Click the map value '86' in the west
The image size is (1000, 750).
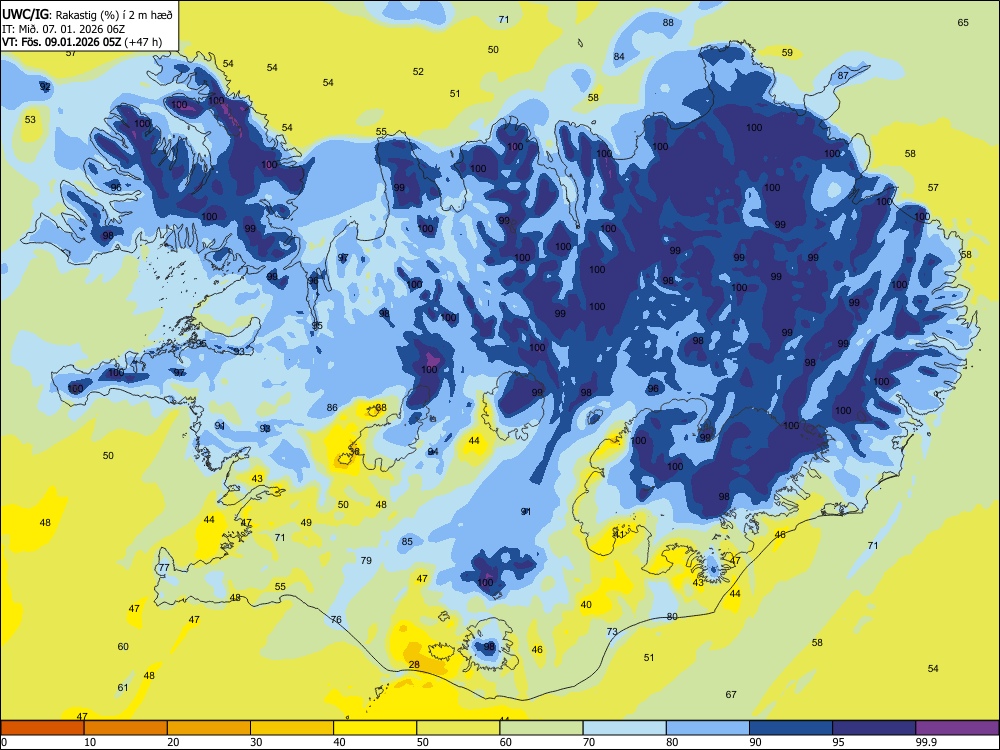point(332,408)
